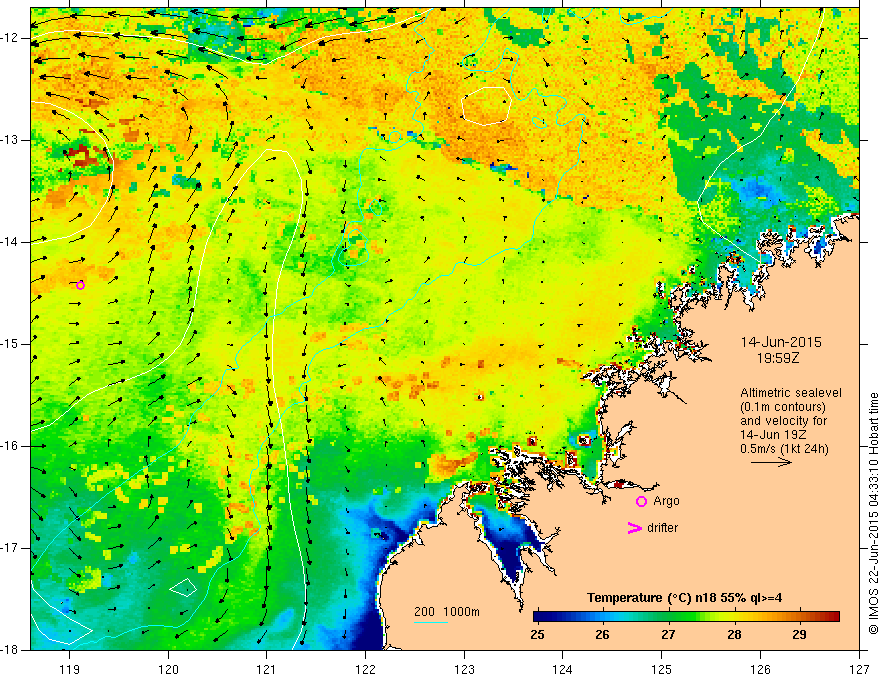
Task: Click the temperature colorbar scale
Action: point(686,617)
